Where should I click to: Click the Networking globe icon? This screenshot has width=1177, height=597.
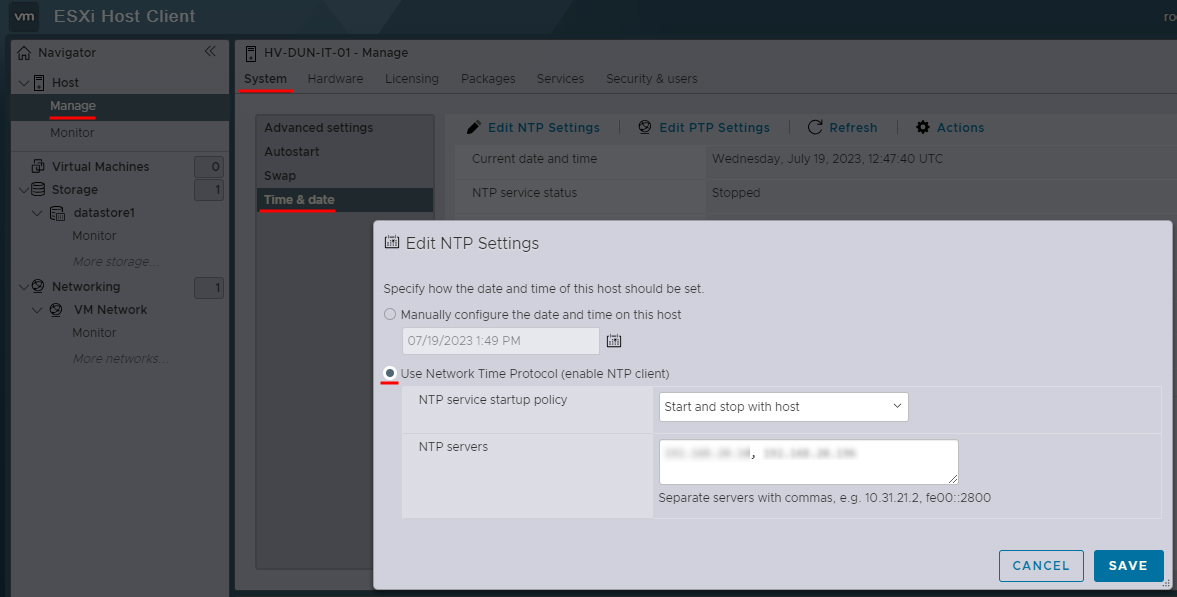point(38,286)
